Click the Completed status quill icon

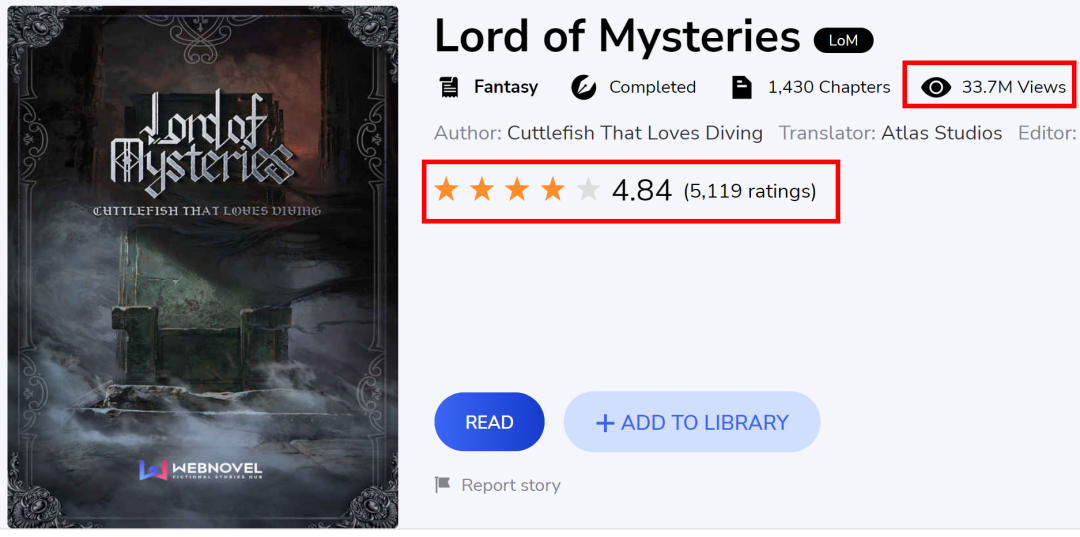[x=583, y=87]
